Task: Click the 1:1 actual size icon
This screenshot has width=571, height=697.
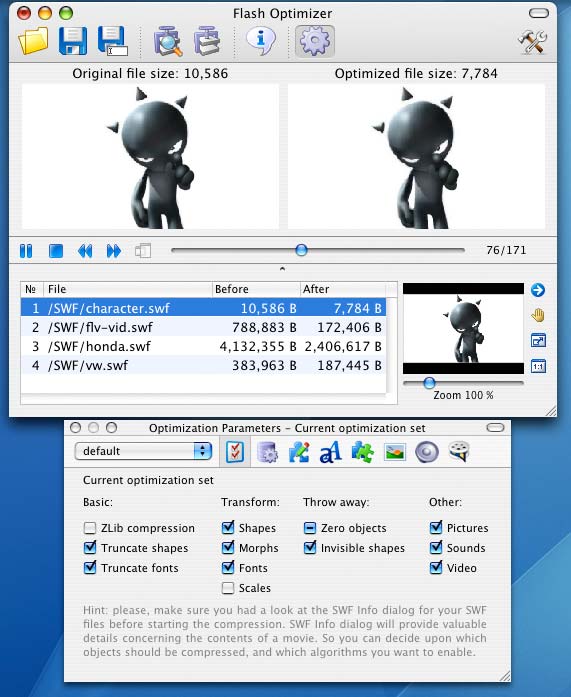Action: tap(538, 367)
